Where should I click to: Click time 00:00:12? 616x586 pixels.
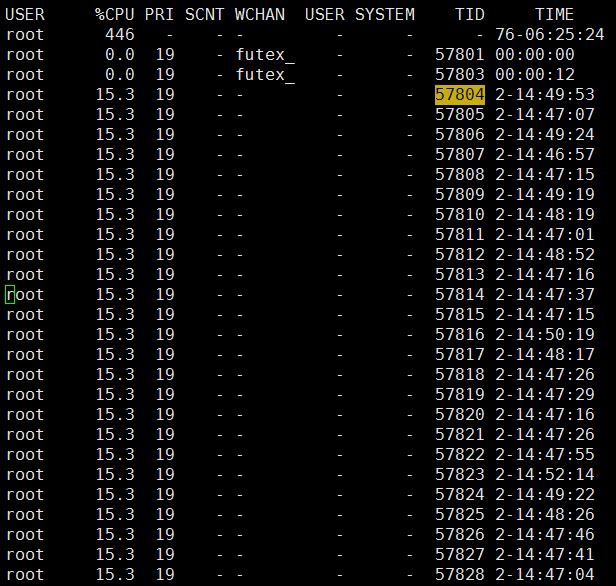[535, 75]
